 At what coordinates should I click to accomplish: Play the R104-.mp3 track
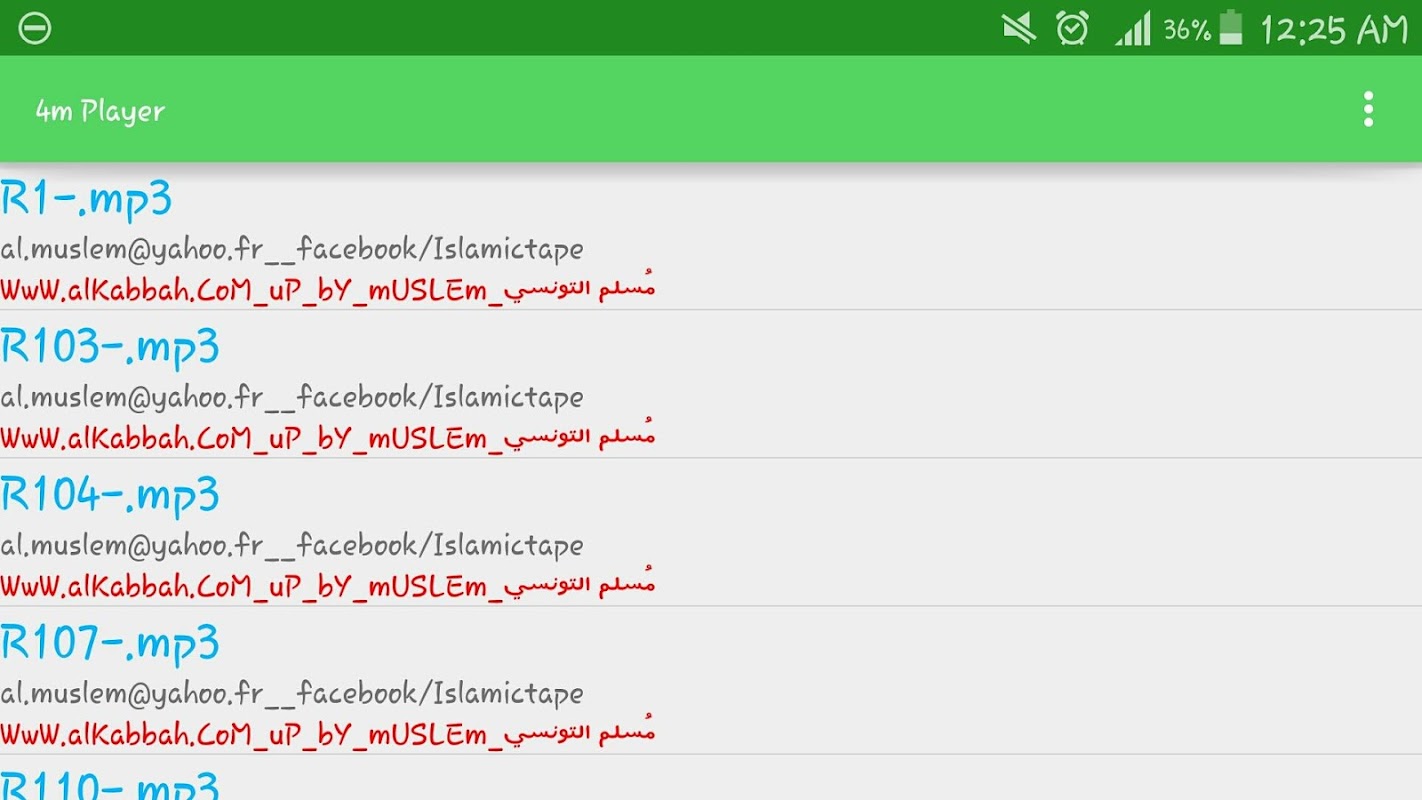(711, 532)
